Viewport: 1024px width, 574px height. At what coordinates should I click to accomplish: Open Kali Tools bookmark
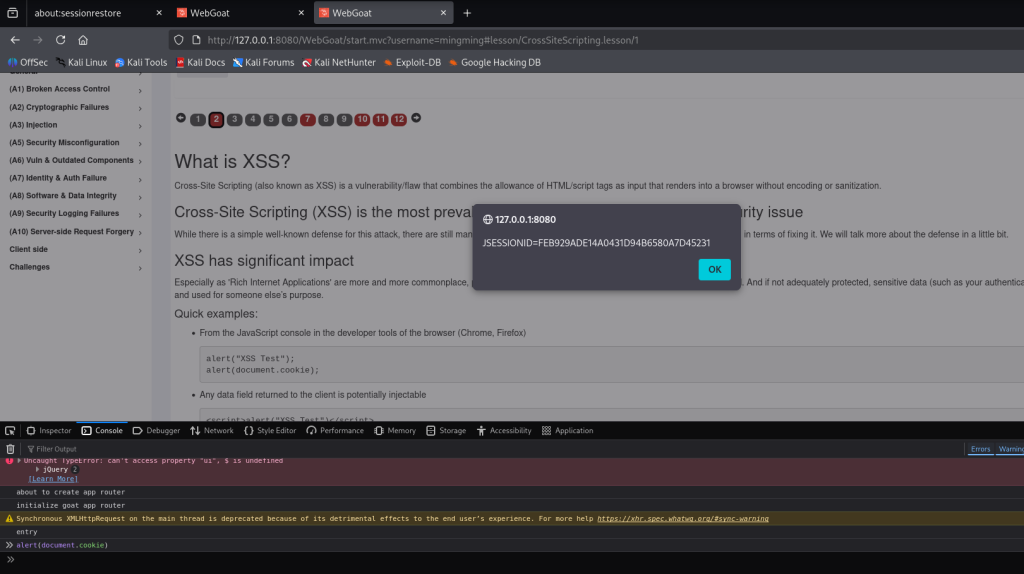tap(141, 63)
